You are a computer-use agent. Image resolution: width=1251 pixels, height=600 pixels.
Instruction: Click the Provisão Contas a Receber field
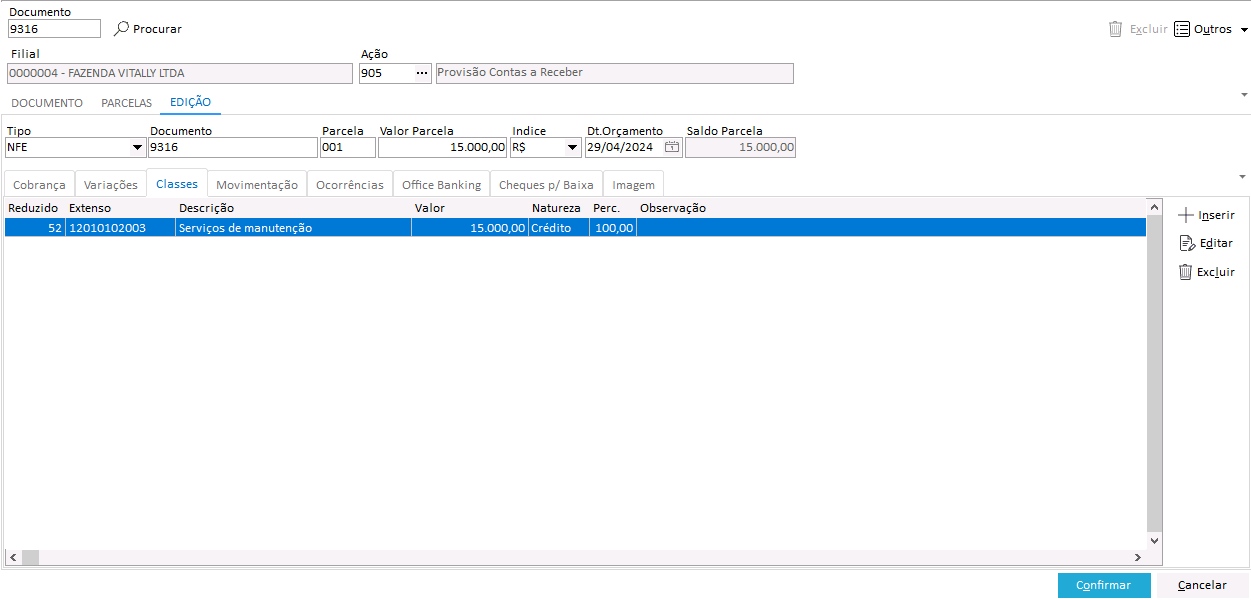tap(615, 73)
